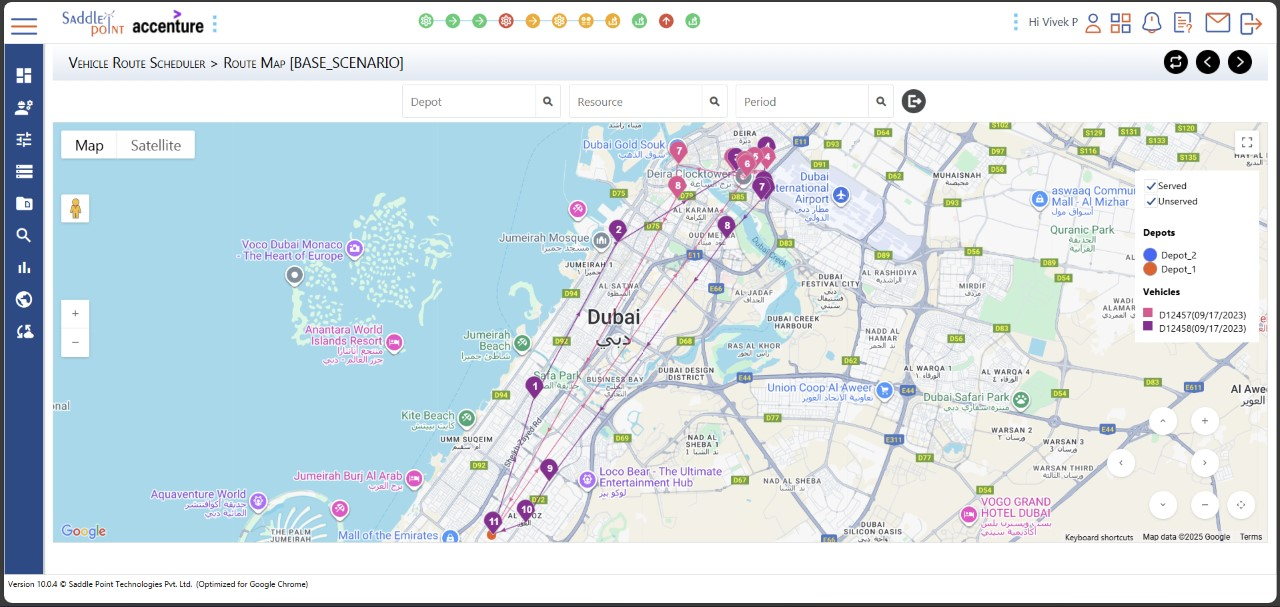Open the dashboard icon in the sidebar

coord(24,76)
